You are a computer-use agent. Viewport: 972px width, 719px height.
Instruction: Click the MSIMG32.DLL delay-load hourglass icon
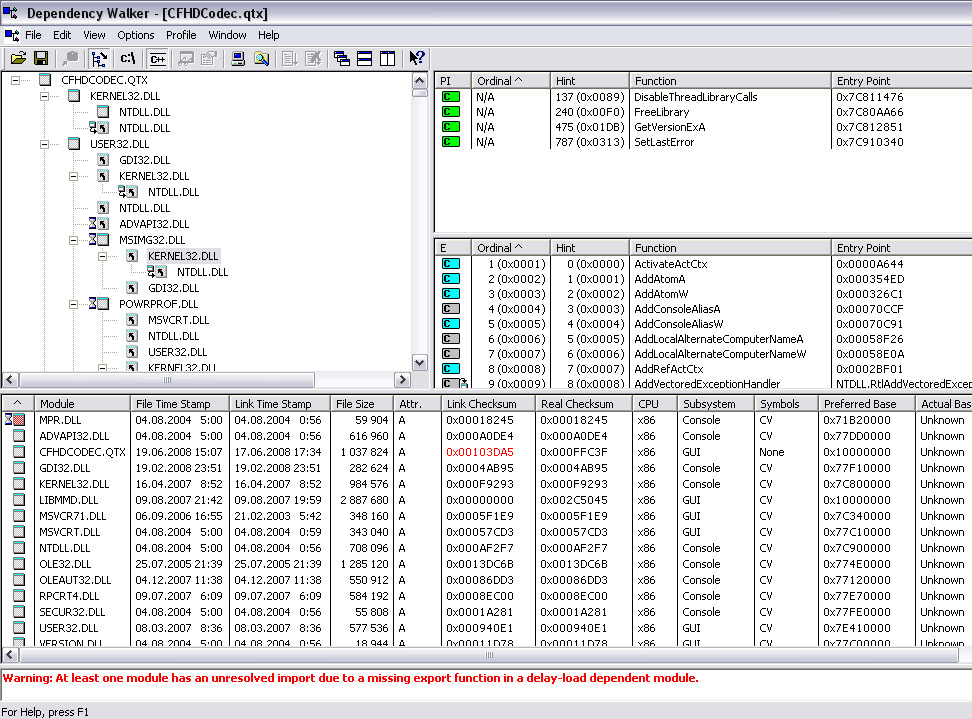[x=92, y=240]
